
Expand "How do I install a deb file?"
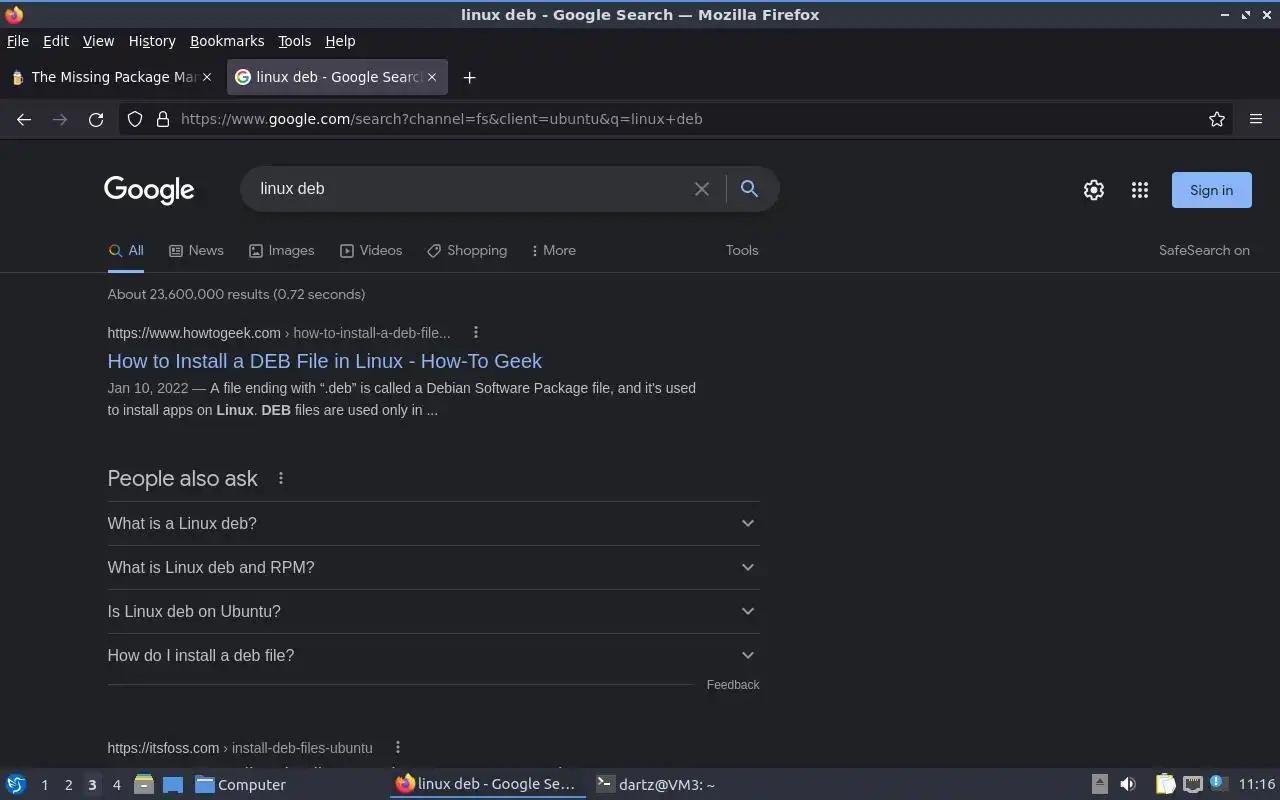433,655
